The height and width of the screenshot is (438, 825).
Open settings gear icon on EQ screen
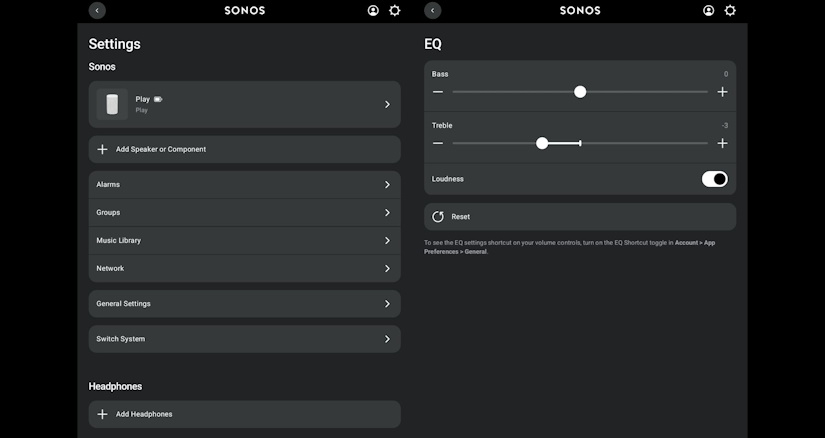point(730,11)
